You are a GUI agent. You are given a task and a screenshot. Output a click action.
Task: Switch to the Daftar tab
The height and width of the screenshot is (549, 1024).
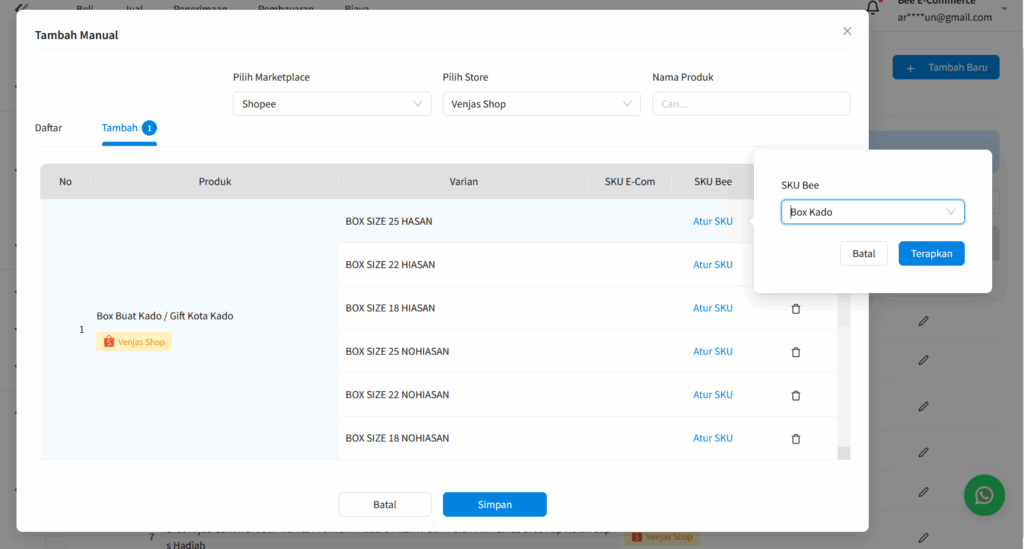pyautogui.click(x=48, y=127)
